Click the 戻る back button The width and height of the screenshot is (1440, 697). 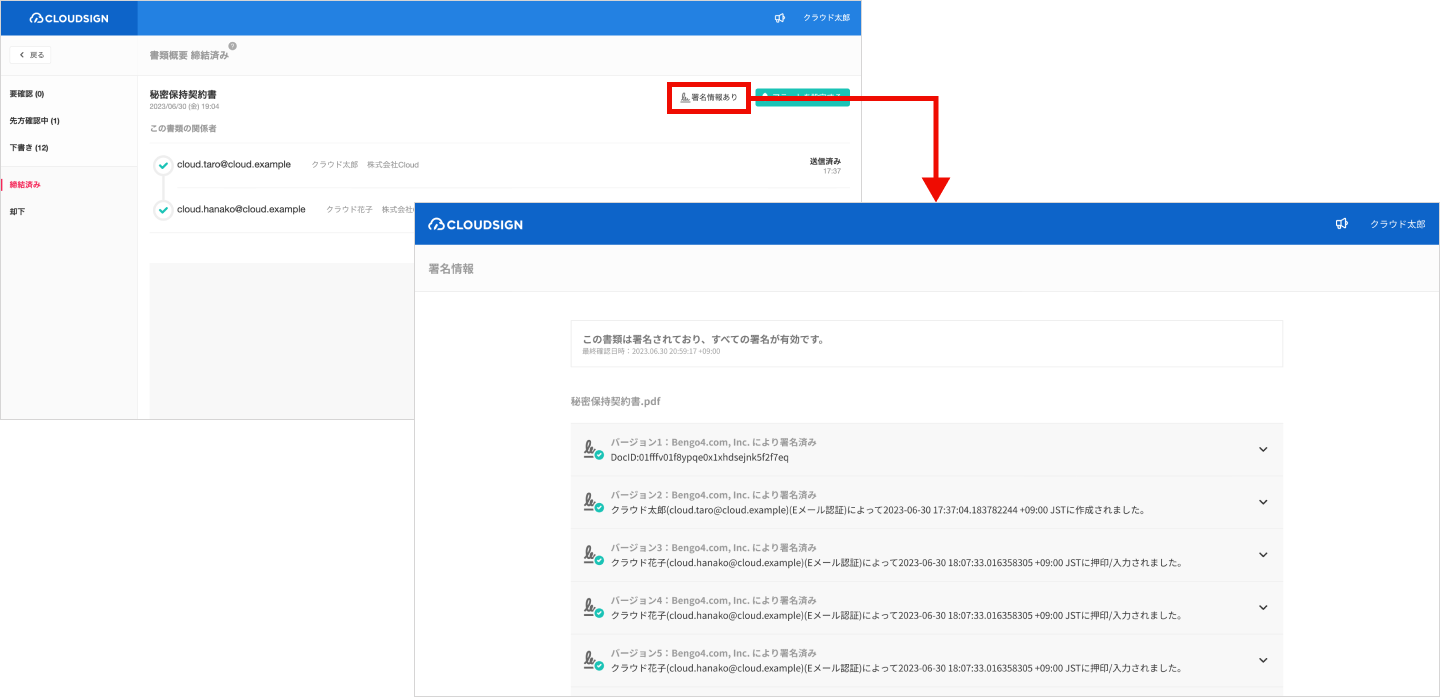tap(31, 55)
